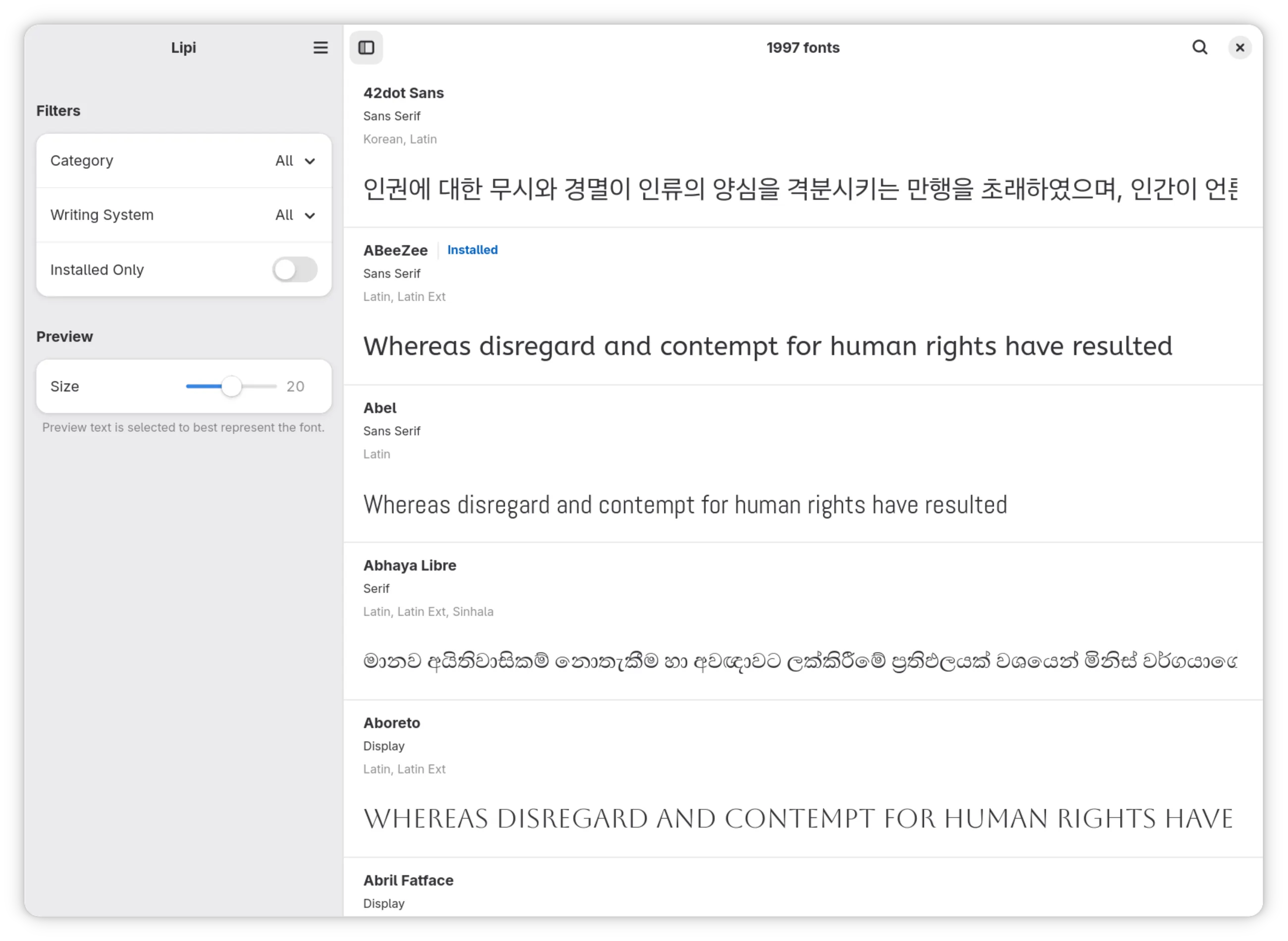Screen dimensions: 1288x941
Task: Click the preview text hint caption
Action: coord(183,428)
